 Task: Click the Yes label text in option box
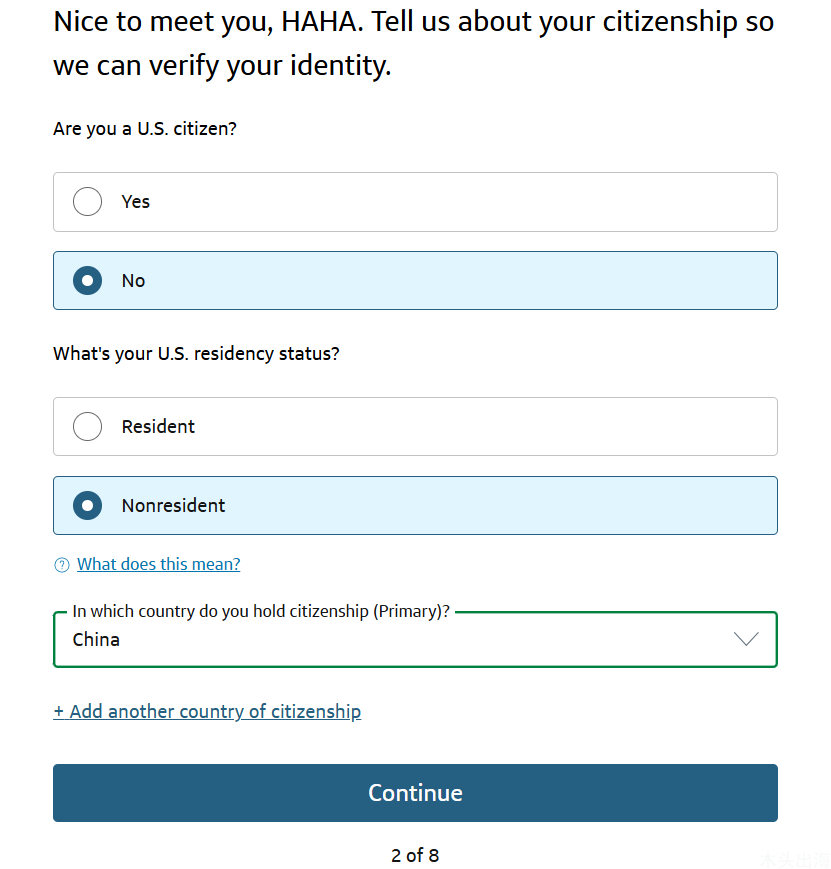click(136, 202)
